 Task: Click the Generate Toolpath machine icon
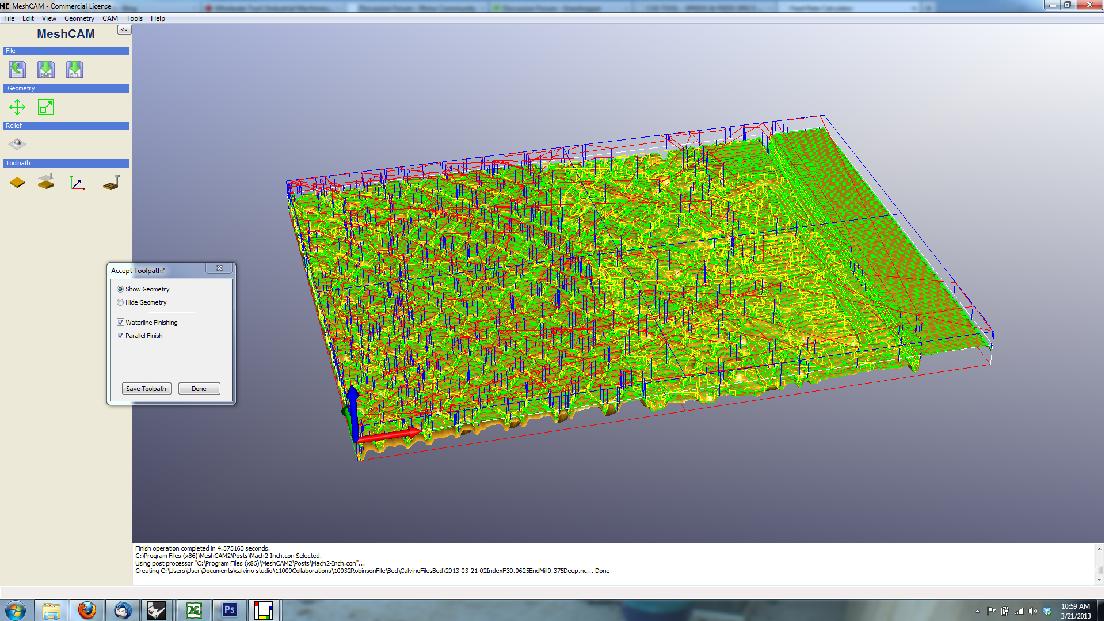click(x=111, y=183)
